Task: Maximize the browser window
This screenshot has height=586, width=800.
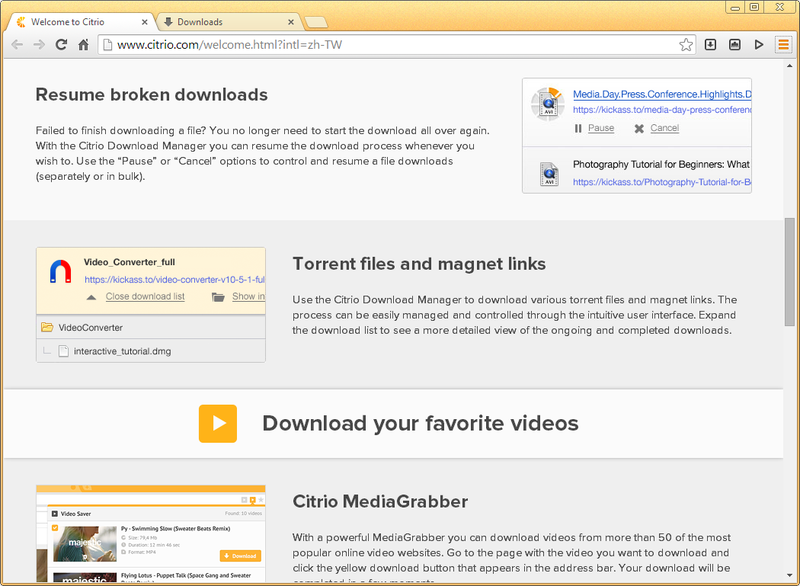Action: [755, 7]
